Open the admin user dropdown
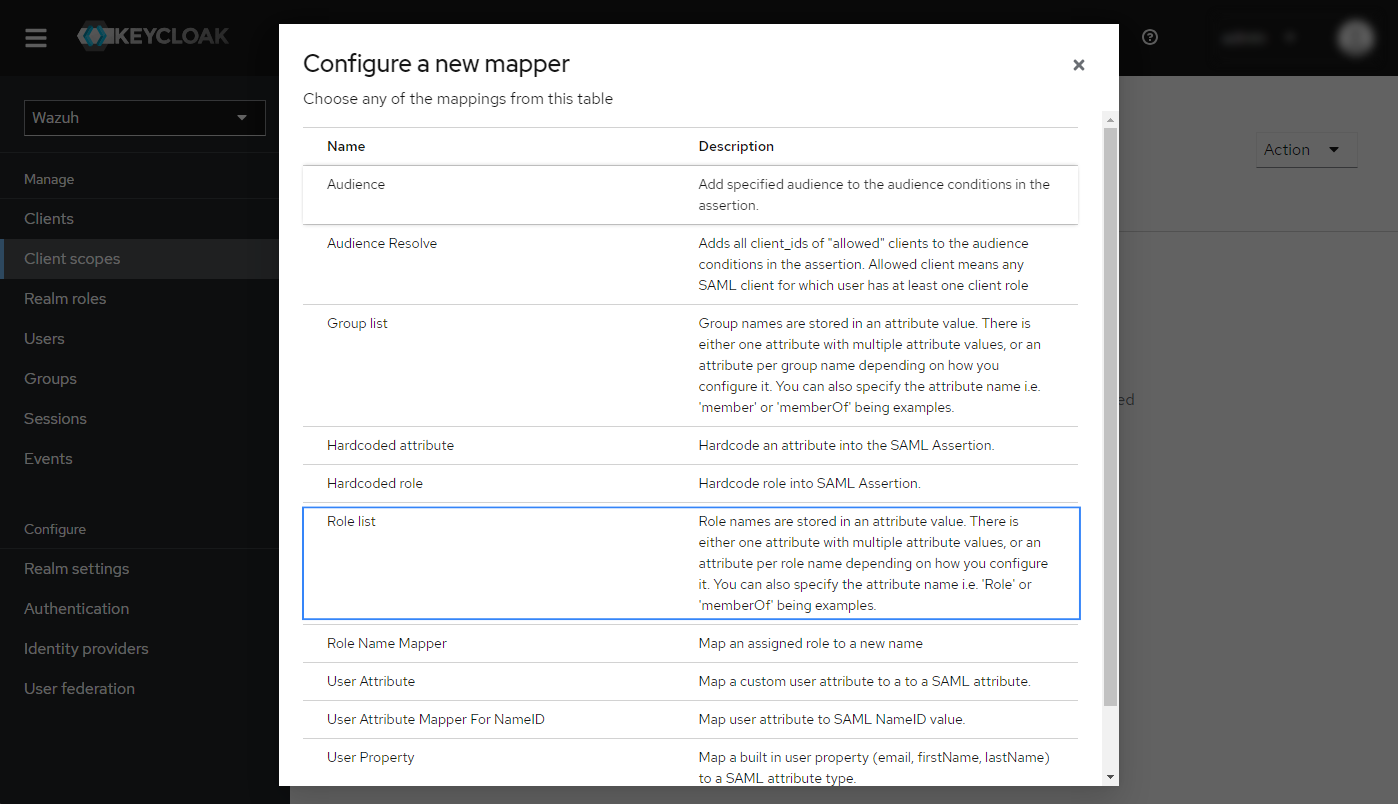The image size is (1398, 804). pos(1258,38)
